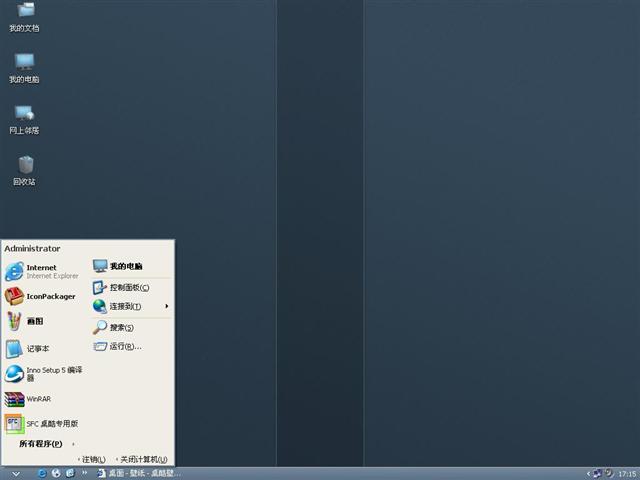The width and height of the screenshot is (640, 480).
Task: Click the WinRAR books icon
Action: coord(14,399)
